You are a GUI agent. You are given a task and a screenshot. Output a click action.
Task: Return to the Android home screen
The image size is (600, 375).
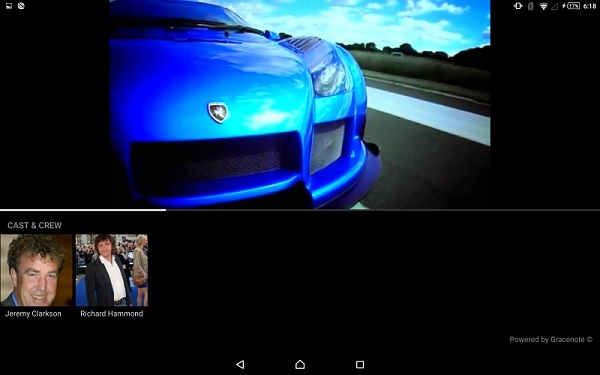tap(300, 364)
